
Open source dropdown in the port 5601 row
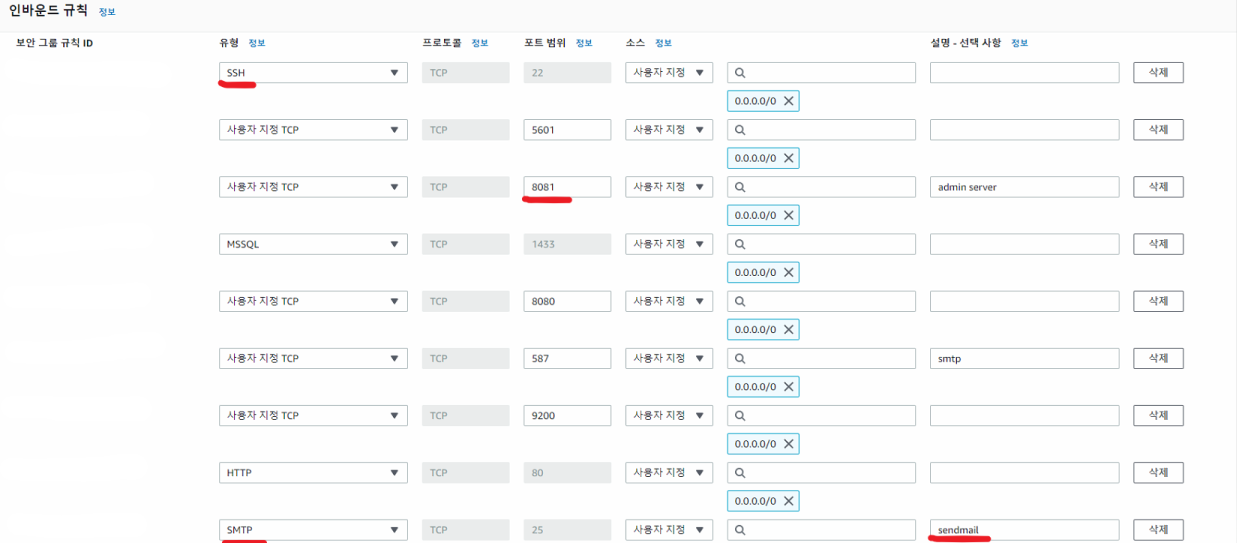(669, 130)
